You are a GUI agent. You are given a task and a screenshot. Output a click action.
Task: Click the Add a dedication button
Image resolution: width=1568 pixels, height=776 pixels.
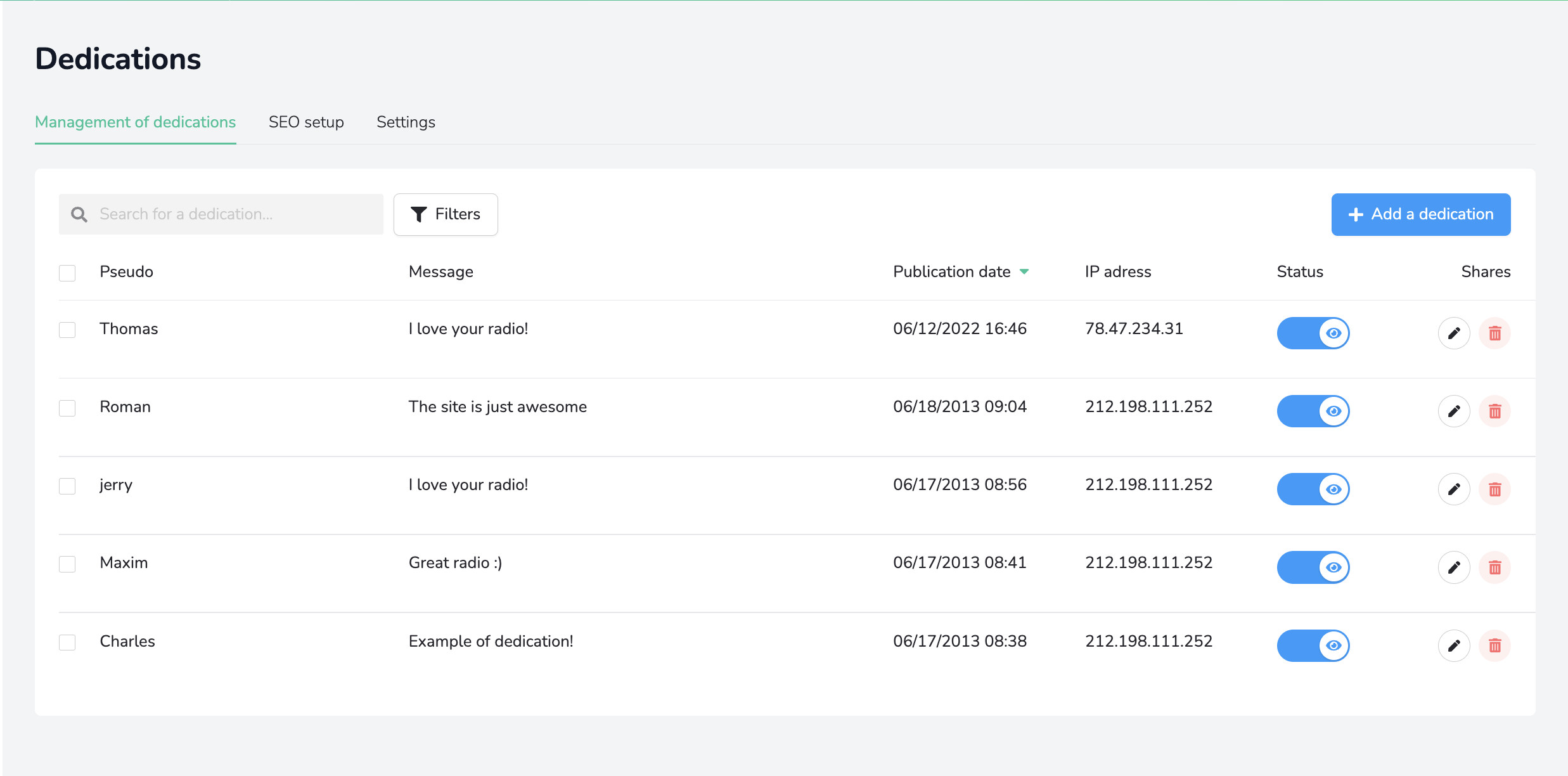coord(1420,214)
